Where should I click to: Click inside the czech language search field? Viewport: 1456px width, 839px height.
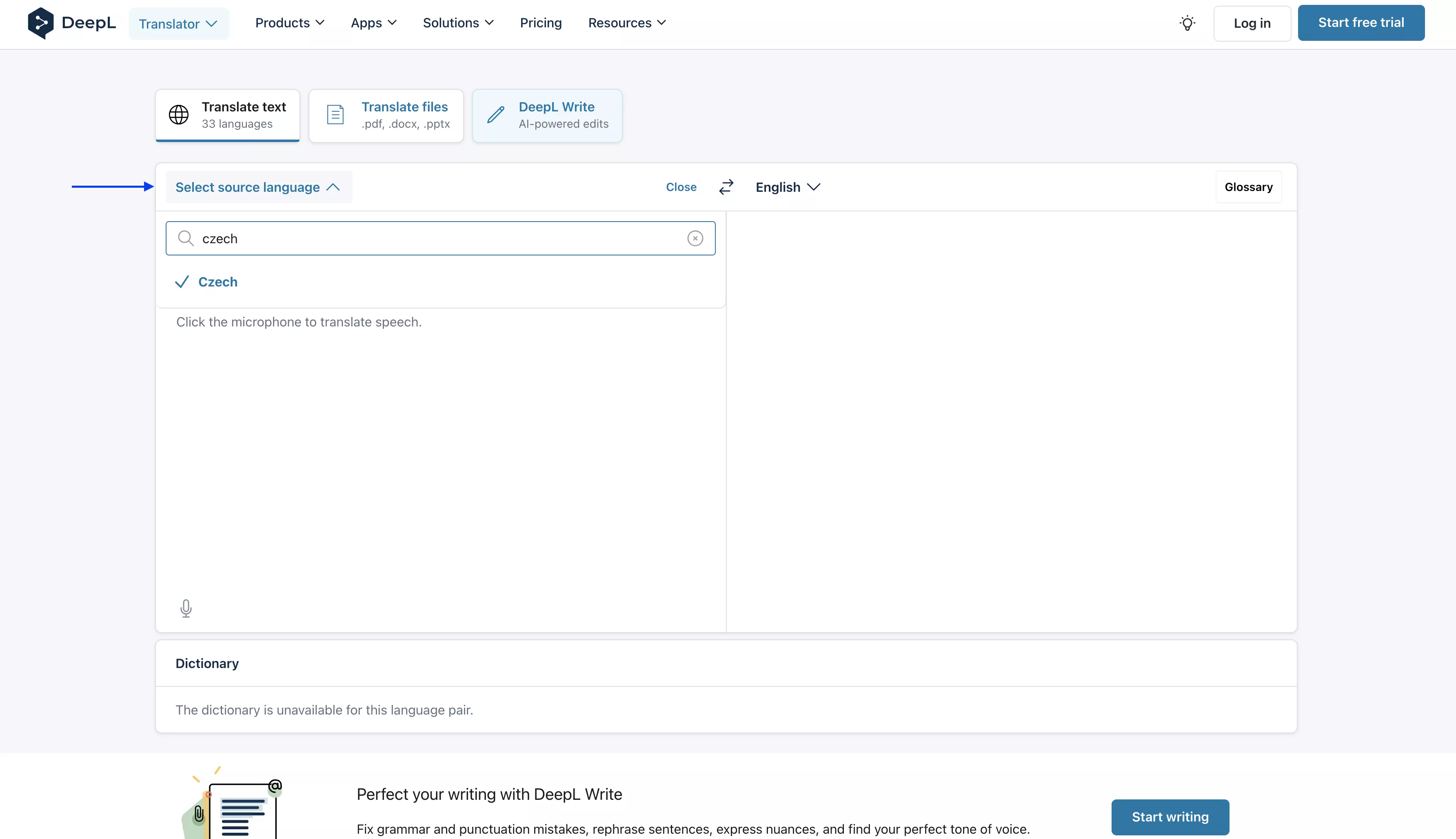point(403,238)
